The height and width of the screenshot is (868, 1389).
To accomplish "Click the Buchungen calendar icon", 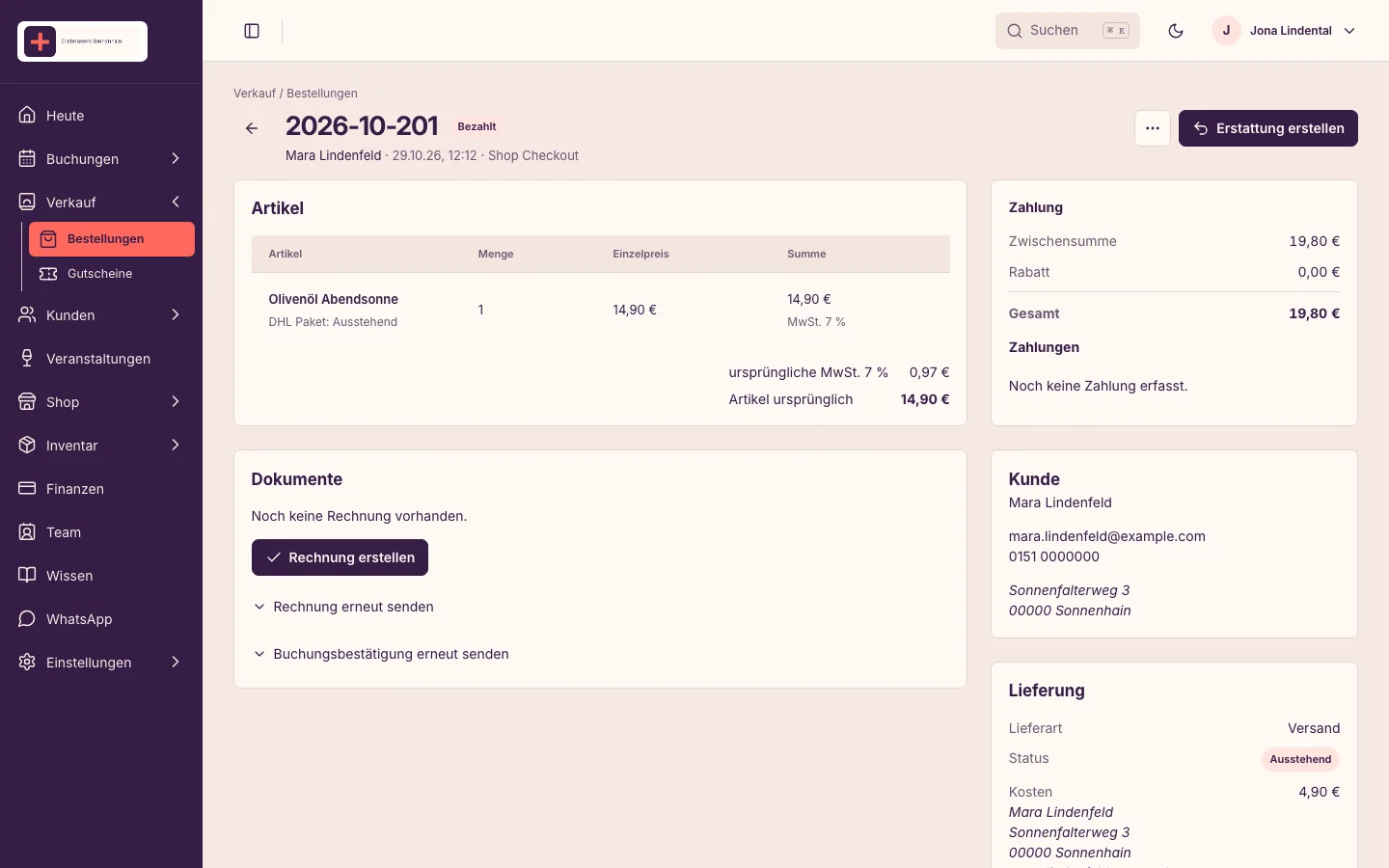I will pyautogui.click(x=27, y=158).
